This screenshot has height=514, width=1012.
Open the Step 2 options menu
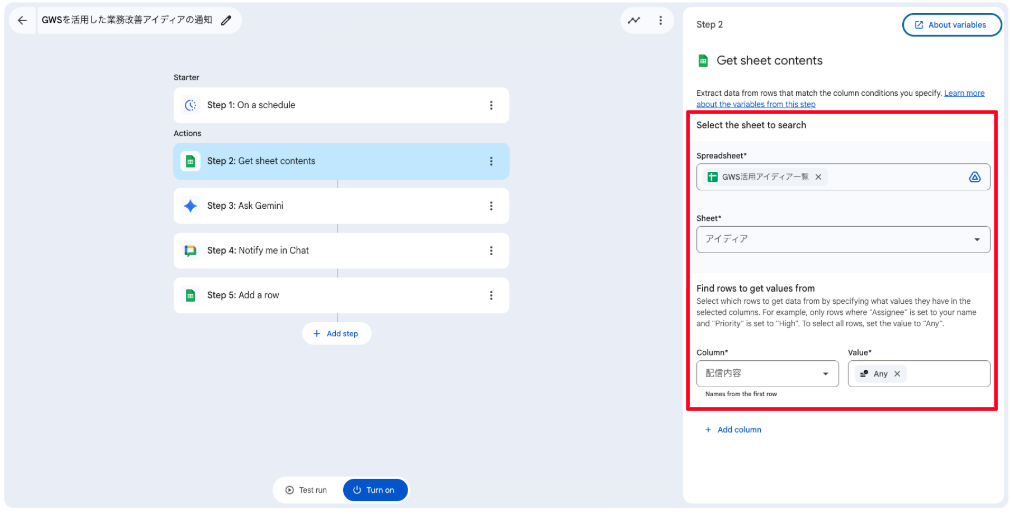(491, 161)
